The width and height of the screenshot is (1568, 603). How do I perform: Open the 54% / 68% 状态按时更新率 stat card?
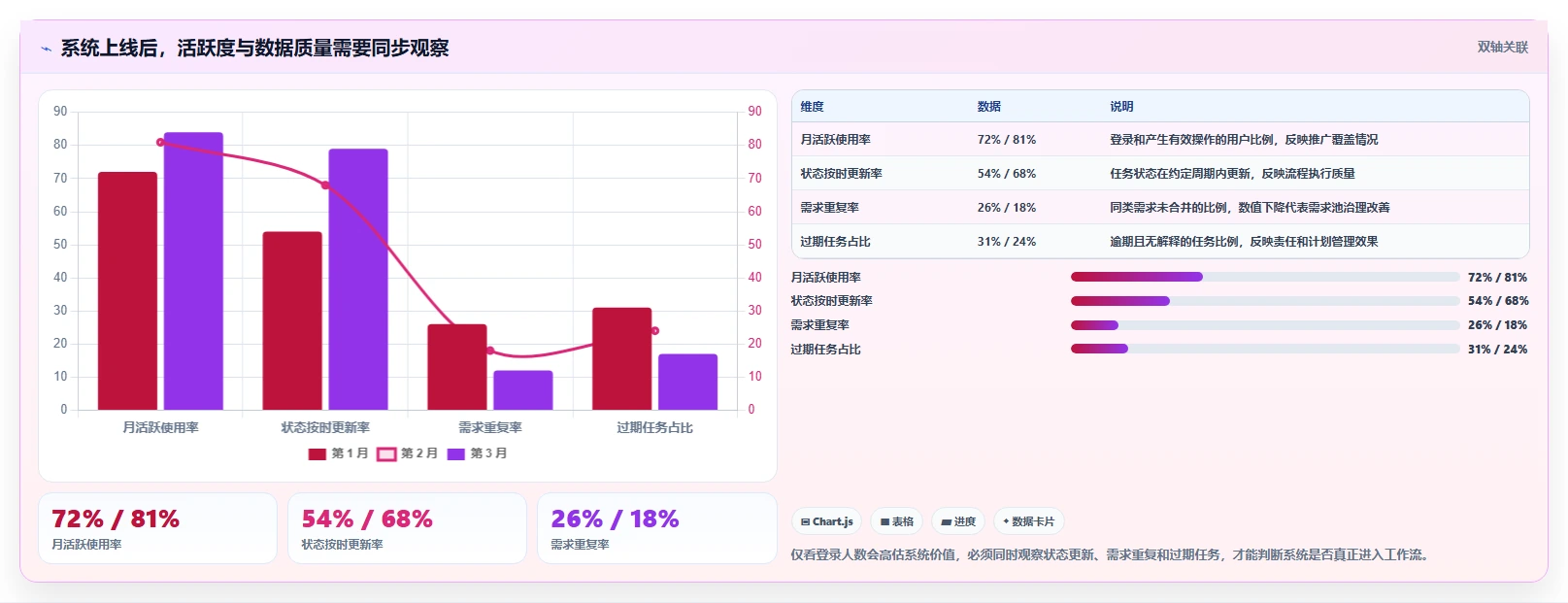(x=407, y=528)
